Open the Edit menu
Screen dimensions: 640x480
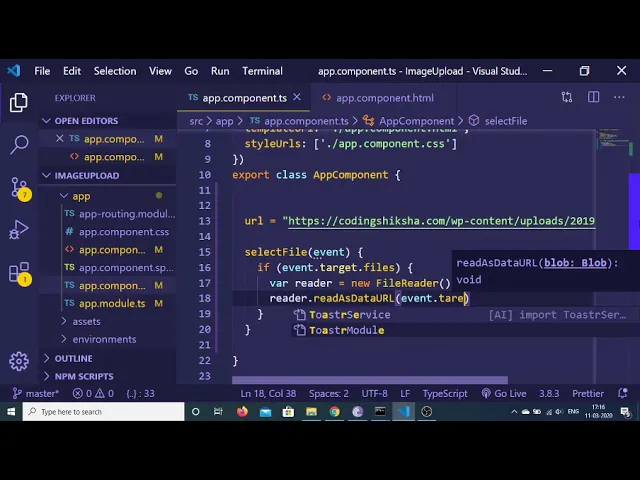click(72, 71)
